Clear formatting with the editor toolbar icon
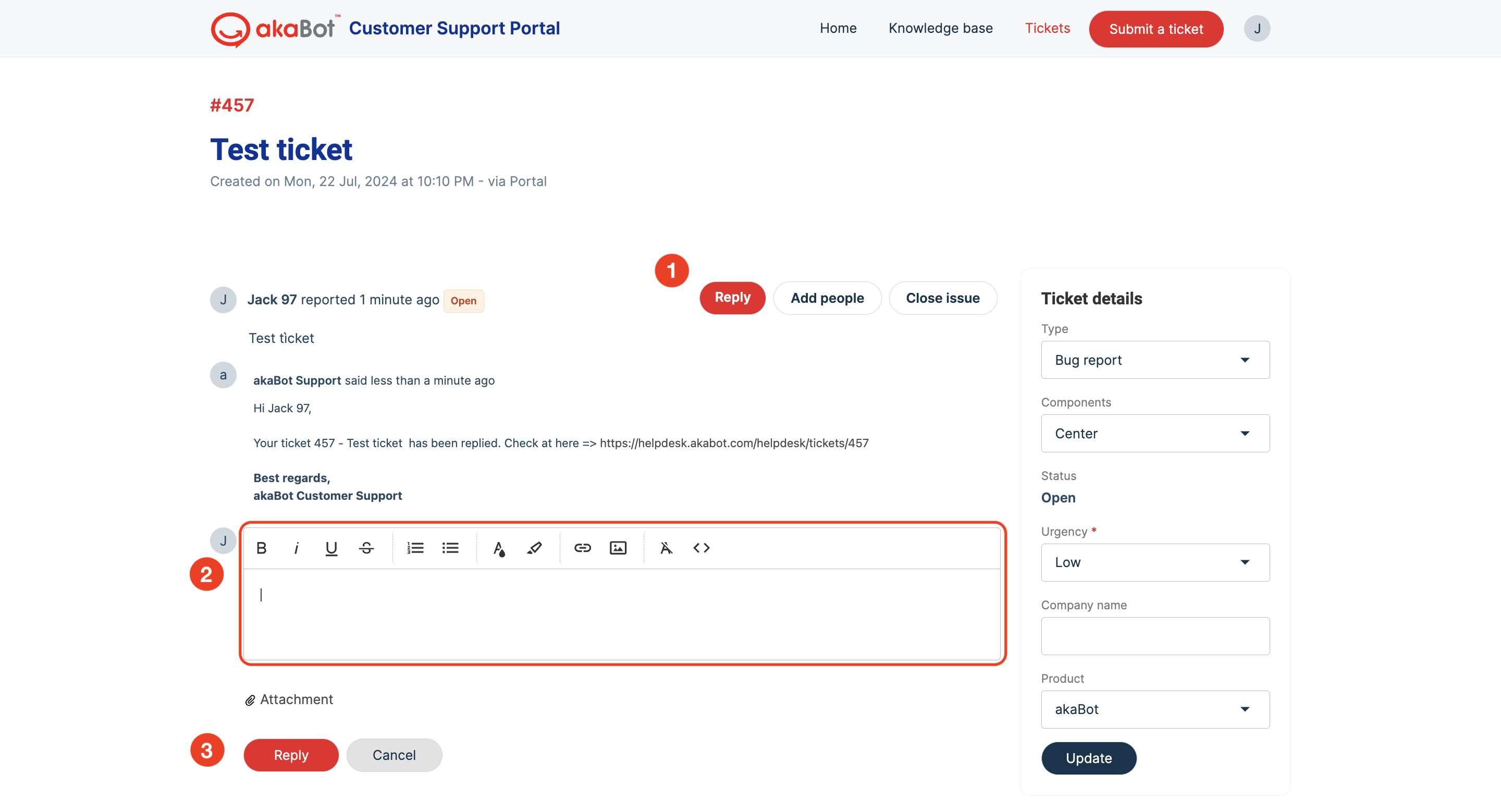This screenshot has height=812, width=1501. [x=666, y=548]
